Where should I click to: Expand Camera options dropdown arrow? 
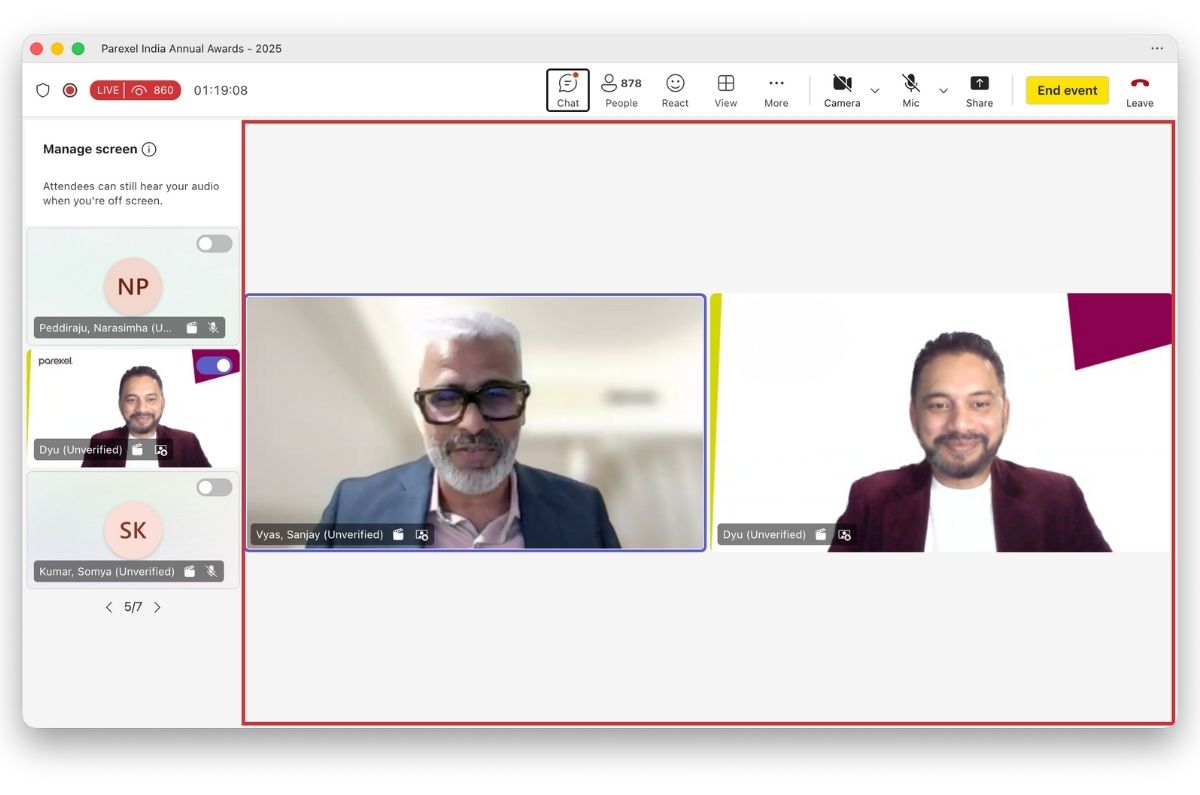click(875, 91)
